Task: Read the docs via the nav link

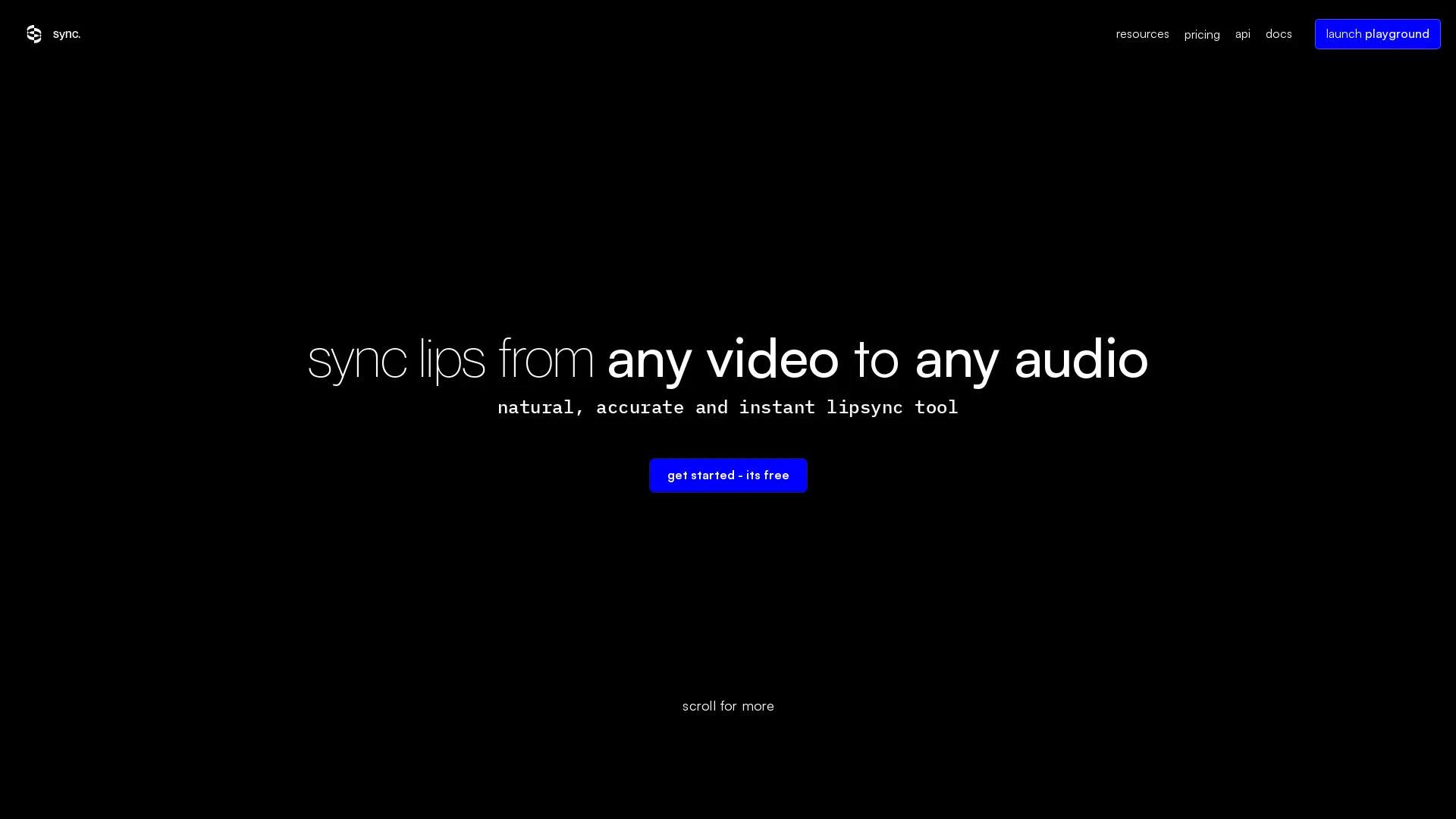Action: click(1278, 34)
